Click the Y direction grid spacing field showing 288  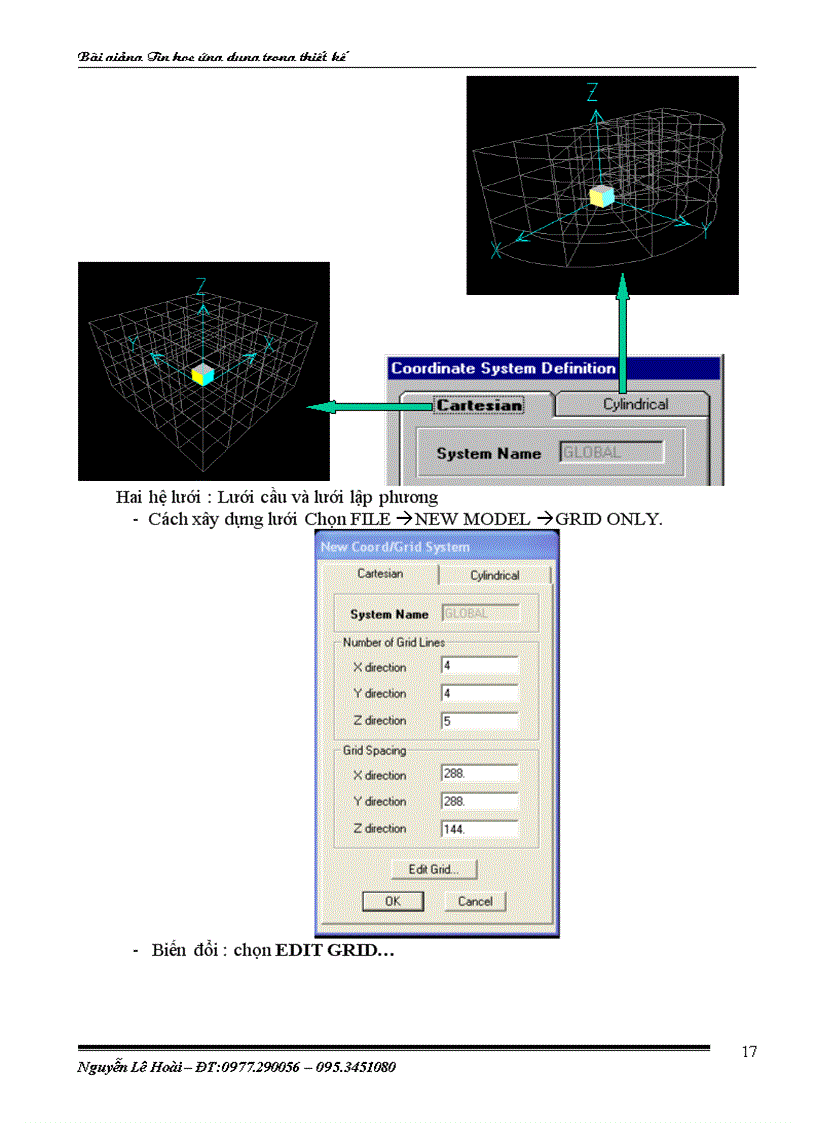click(480, 801)
